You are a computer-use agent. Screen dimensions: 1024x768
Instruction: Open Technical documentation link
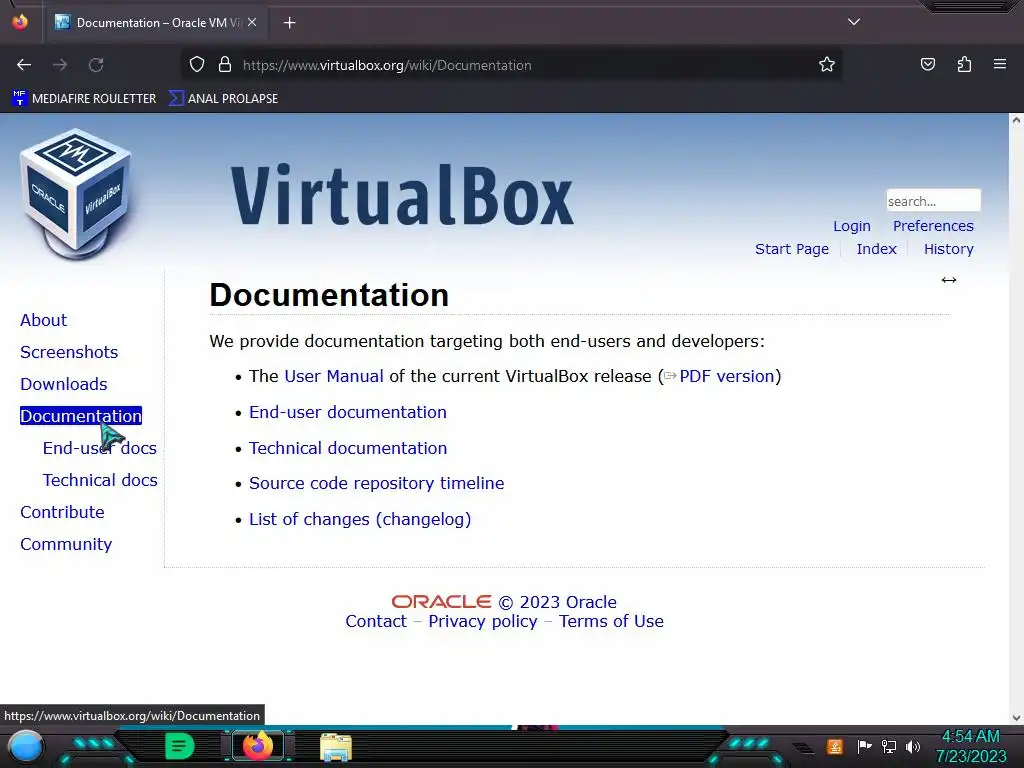348,448
